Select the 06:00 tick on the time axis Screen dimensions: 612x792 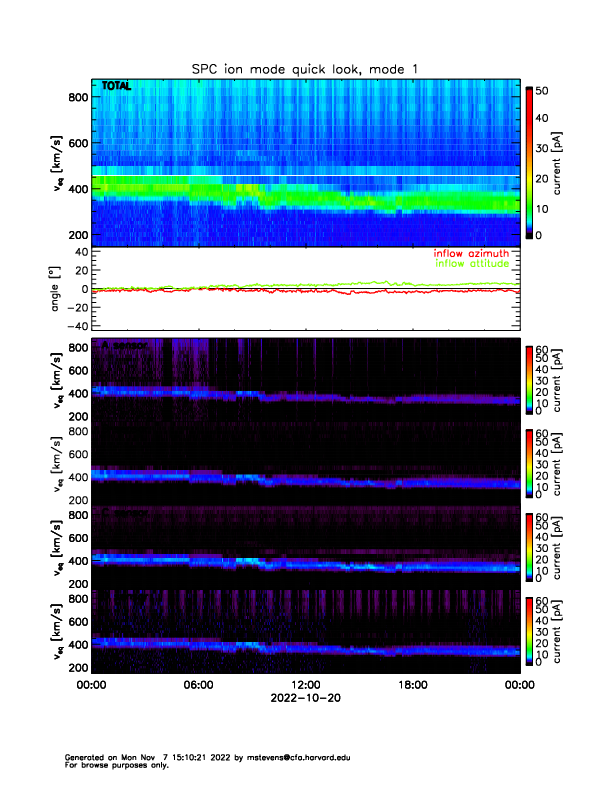tap(198, 685)
